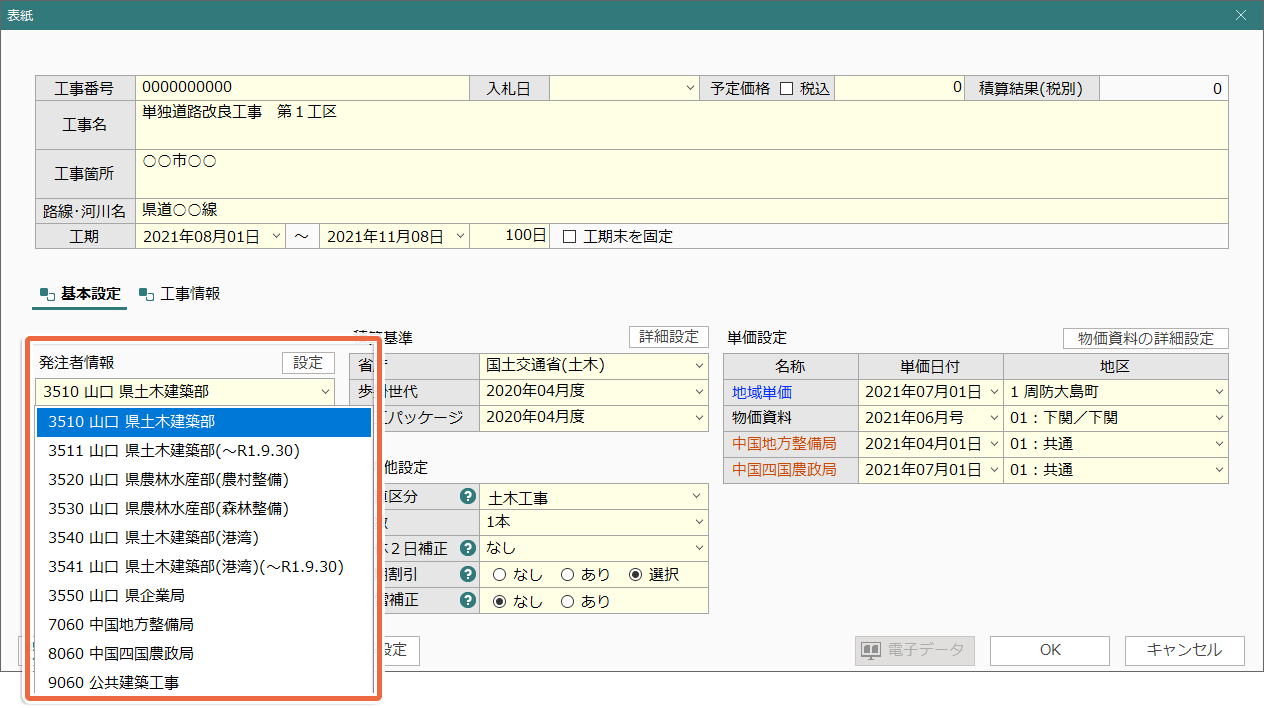The width and height of the screenshot is (1264, 708).
Task: Choose 3510 山口 県土木建築部 list item
Action: click(x=204, y=422)
